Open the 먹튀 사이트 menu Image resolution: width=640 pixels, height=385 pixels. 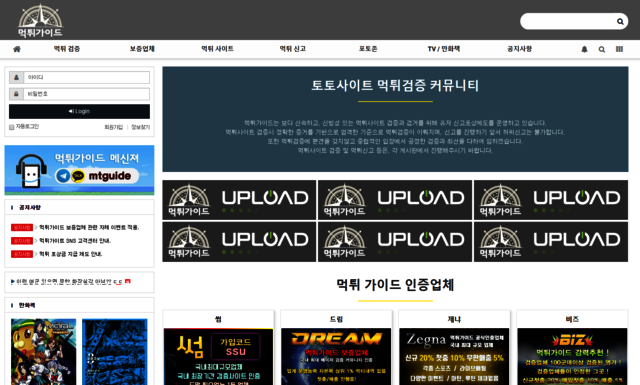(218, 49)
